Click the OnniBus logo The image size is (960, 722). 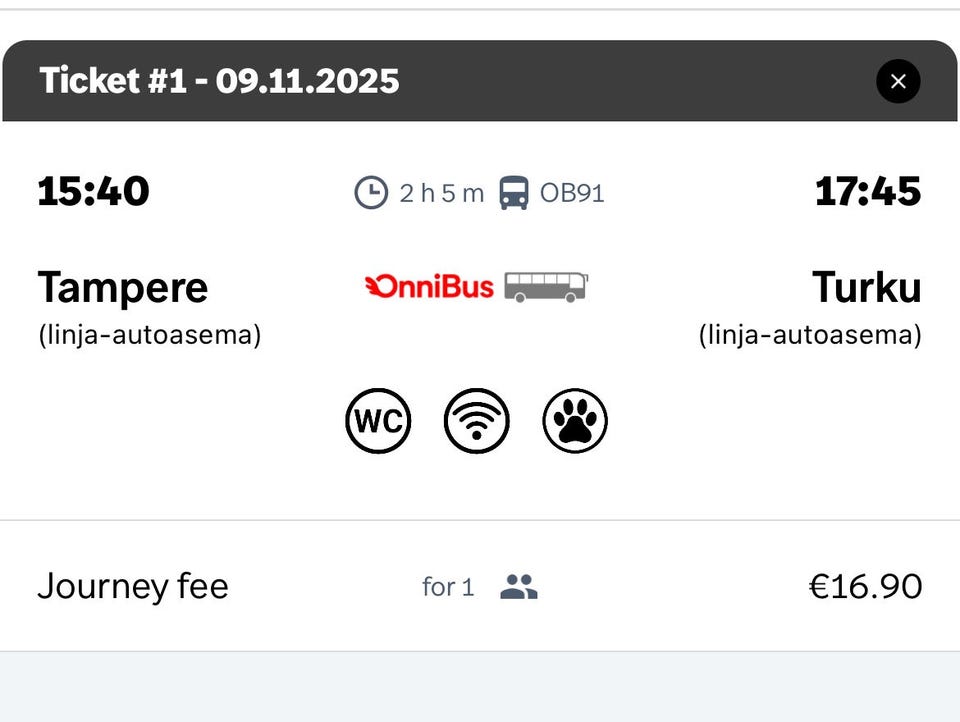point(430,287)
